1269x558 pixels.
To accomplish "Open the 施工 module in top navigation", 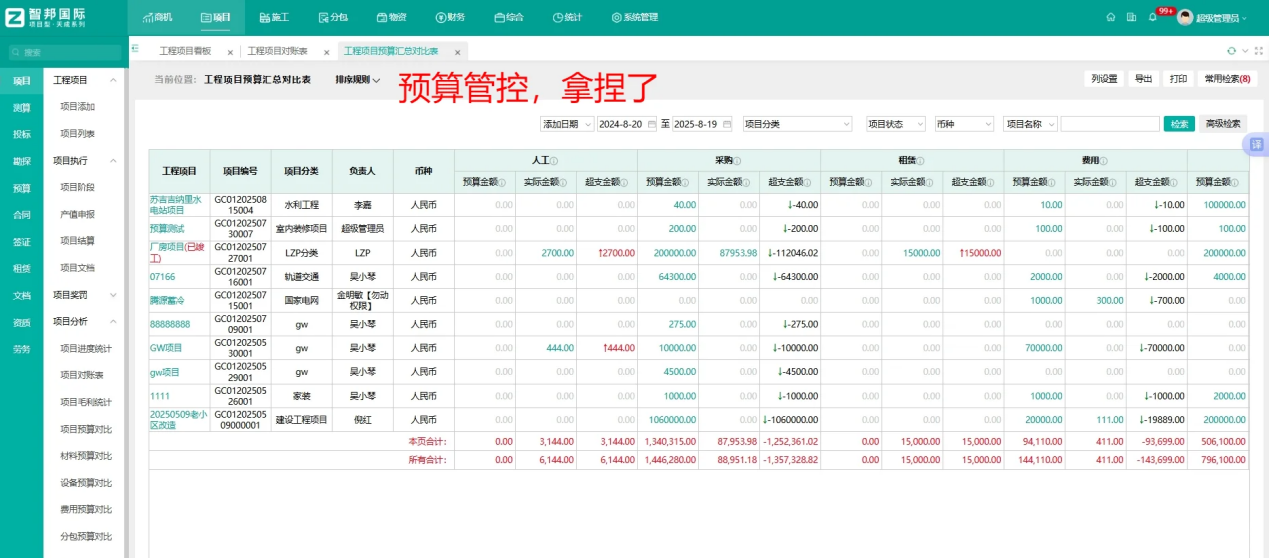I will tap(272, 18).
